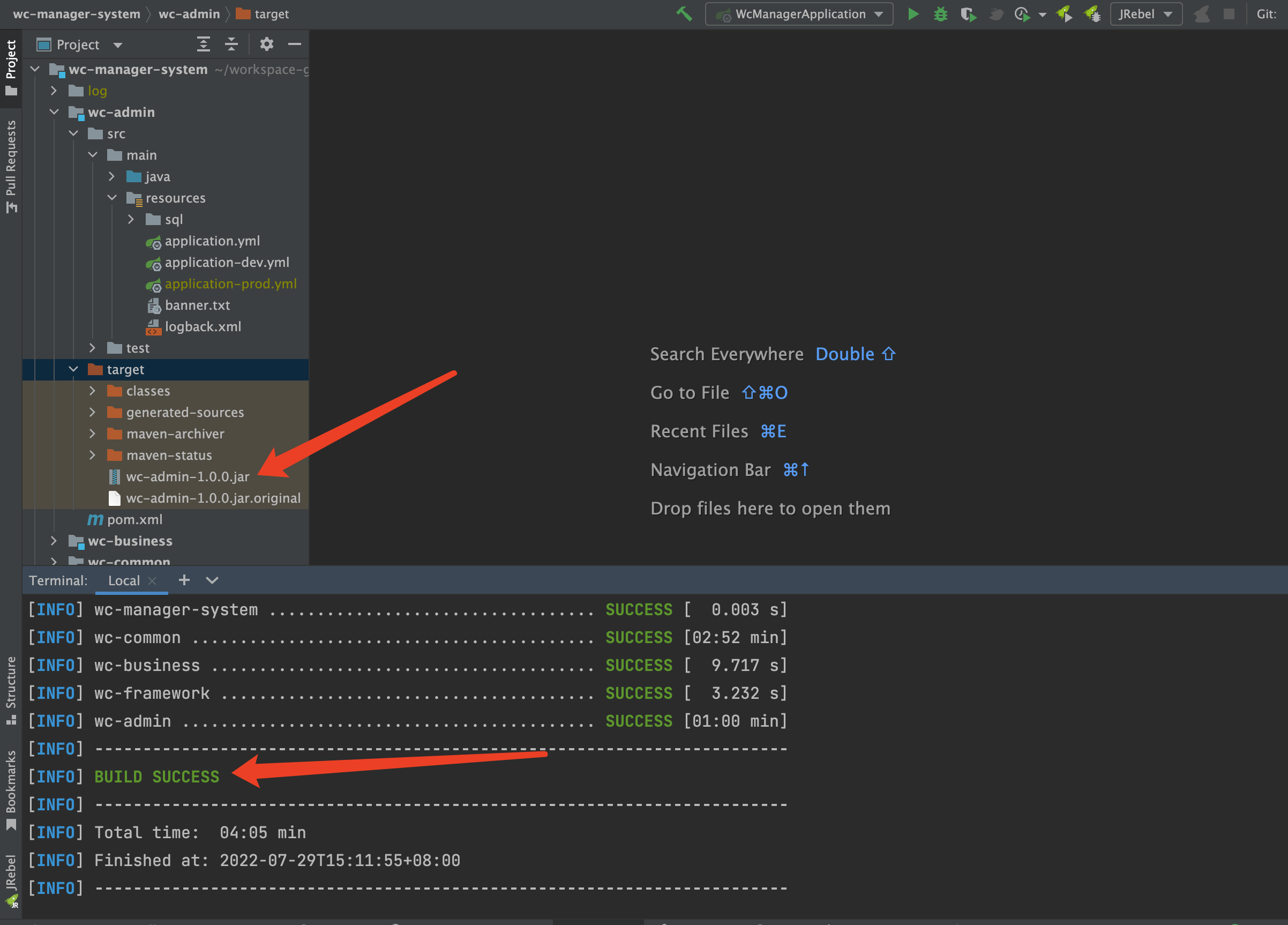Click the Stop square icon in toolbar

(1229, 13)
